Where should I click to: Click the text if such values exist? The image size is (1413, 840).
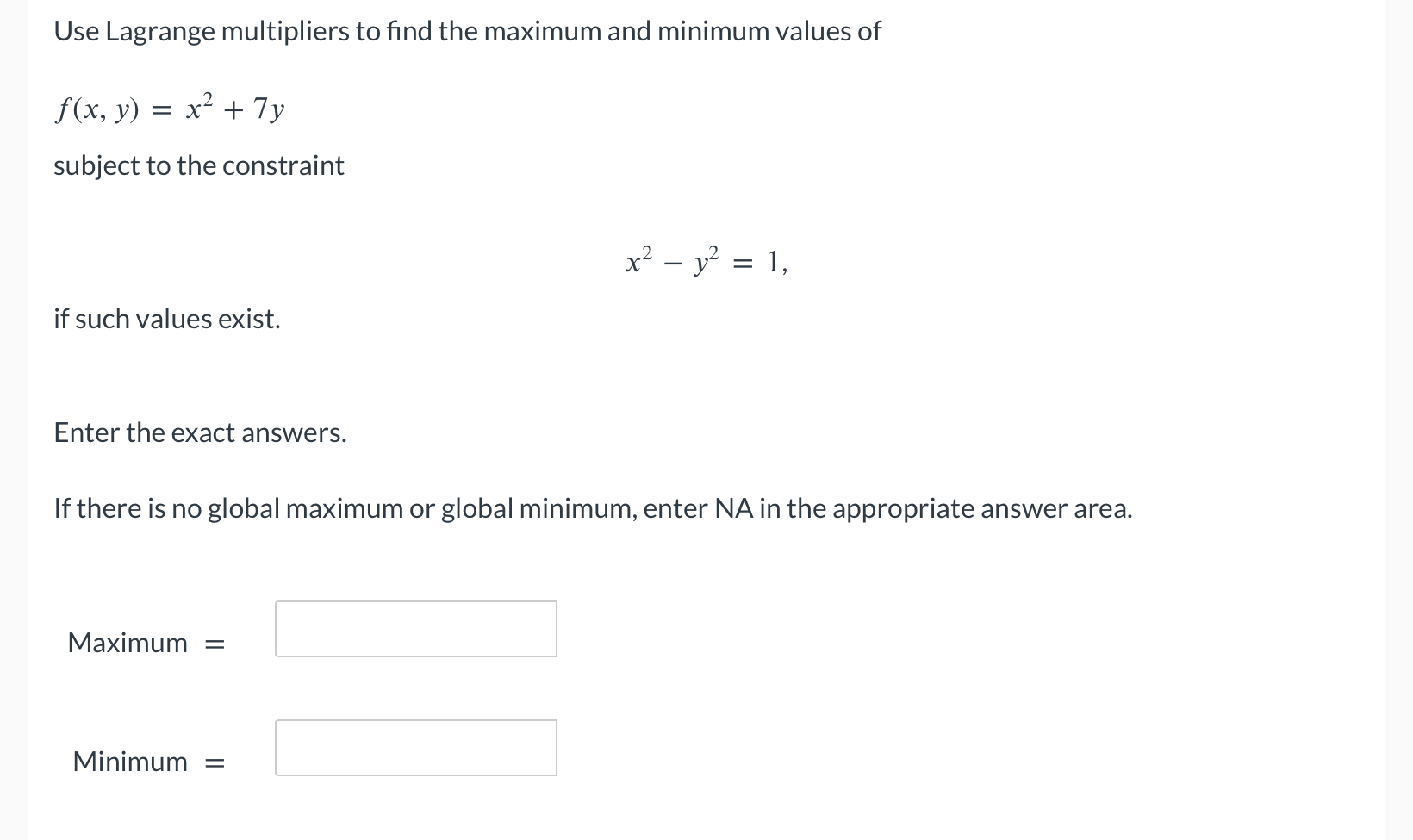pyautogui.click(x=166, y=318)
